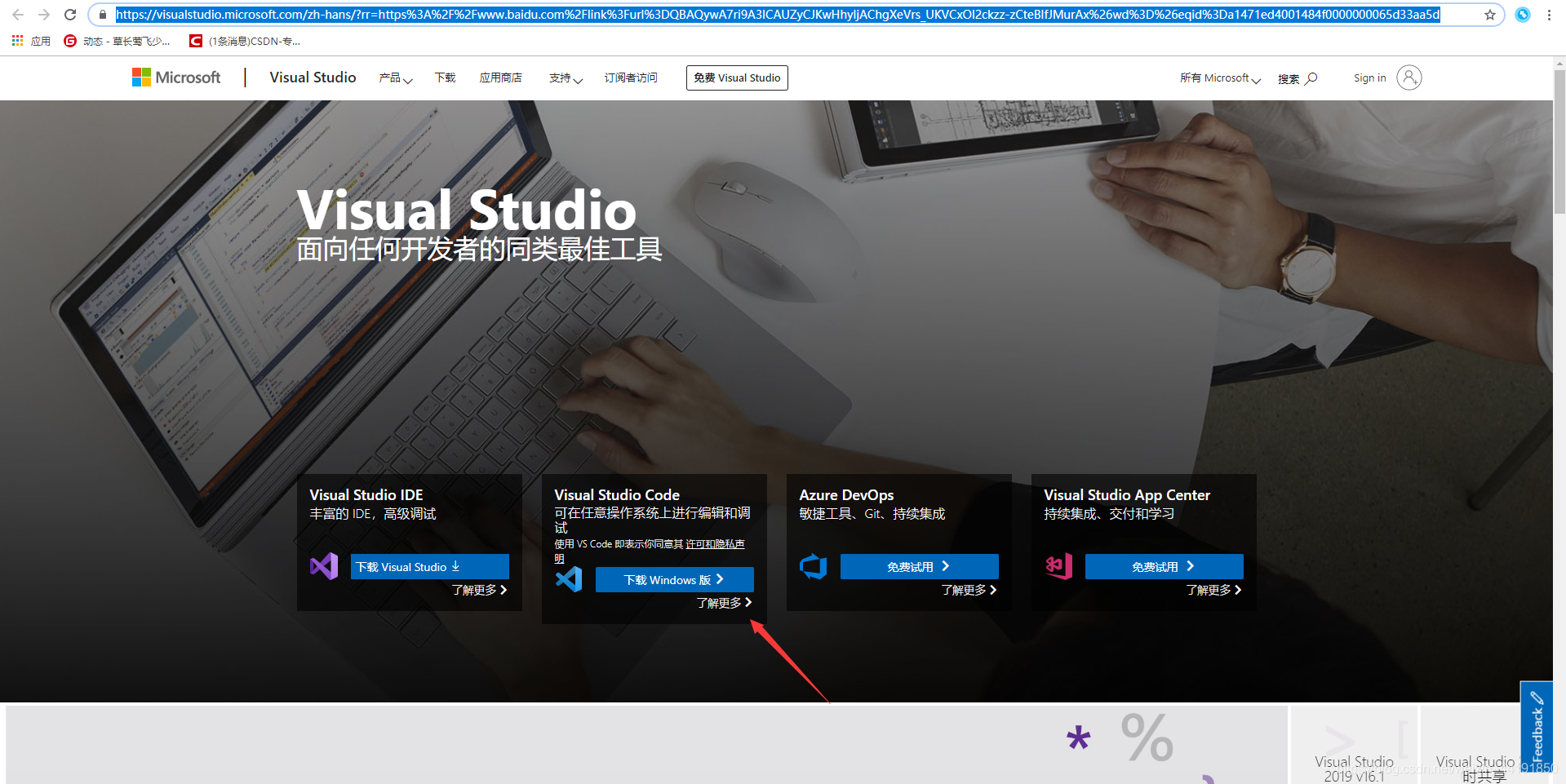Click the browser forward arrow
Screen dimensions: 1566x784
point(44,15)
